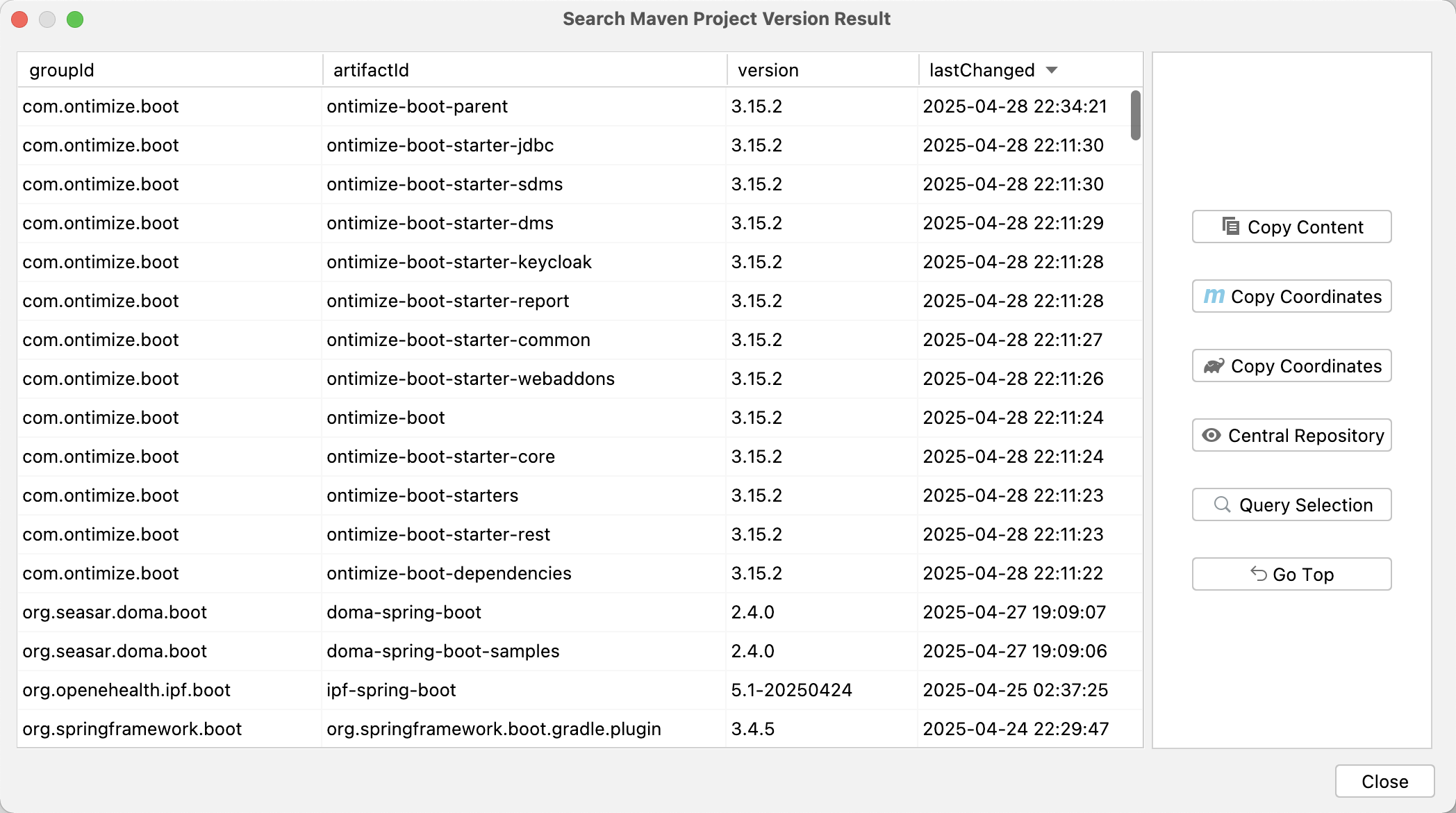Screen dimensions: 1456x813
Task: Select the ontimize-boot artifact cell
Action: tap(524, 418)
